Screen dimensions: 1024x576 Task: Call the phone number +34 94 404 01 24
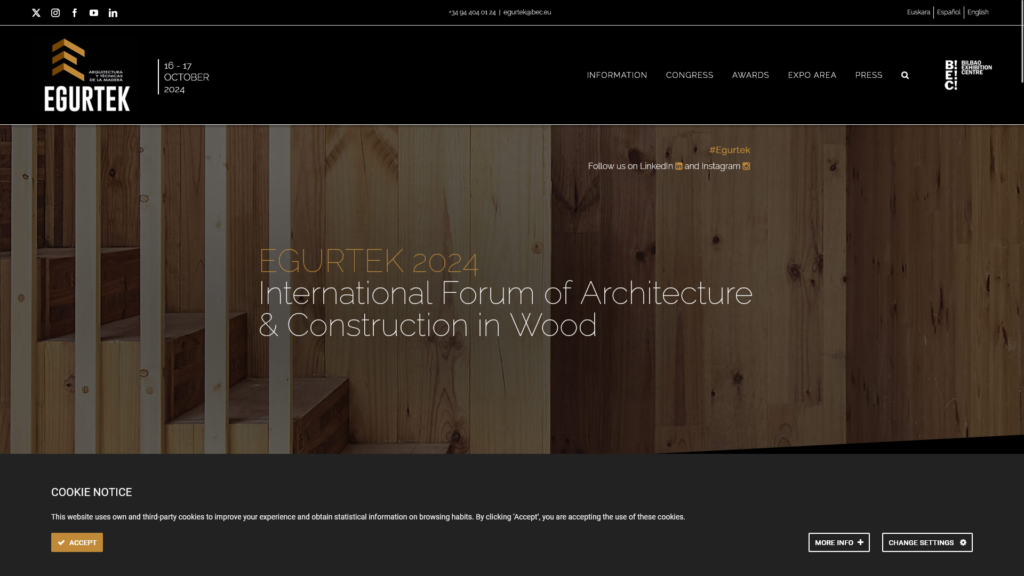pos(472,12)
